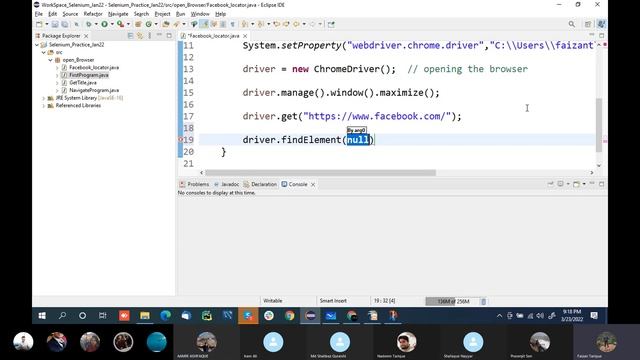The image size is (640, 360).
Task: Click the Save All toolbar icon
Action: coord(64,24)
